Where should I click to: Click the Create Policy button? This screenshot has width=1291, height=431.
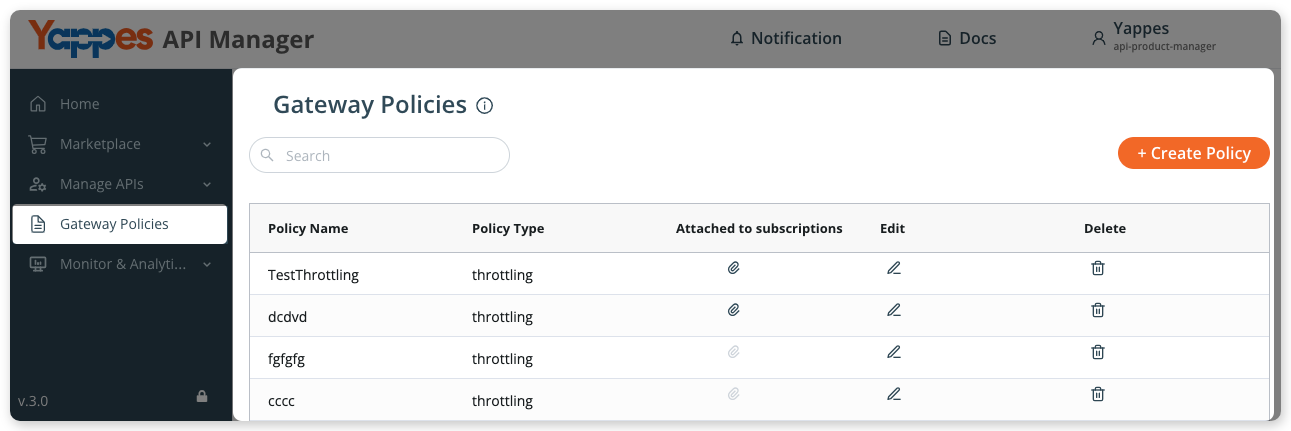point(1193,153)
